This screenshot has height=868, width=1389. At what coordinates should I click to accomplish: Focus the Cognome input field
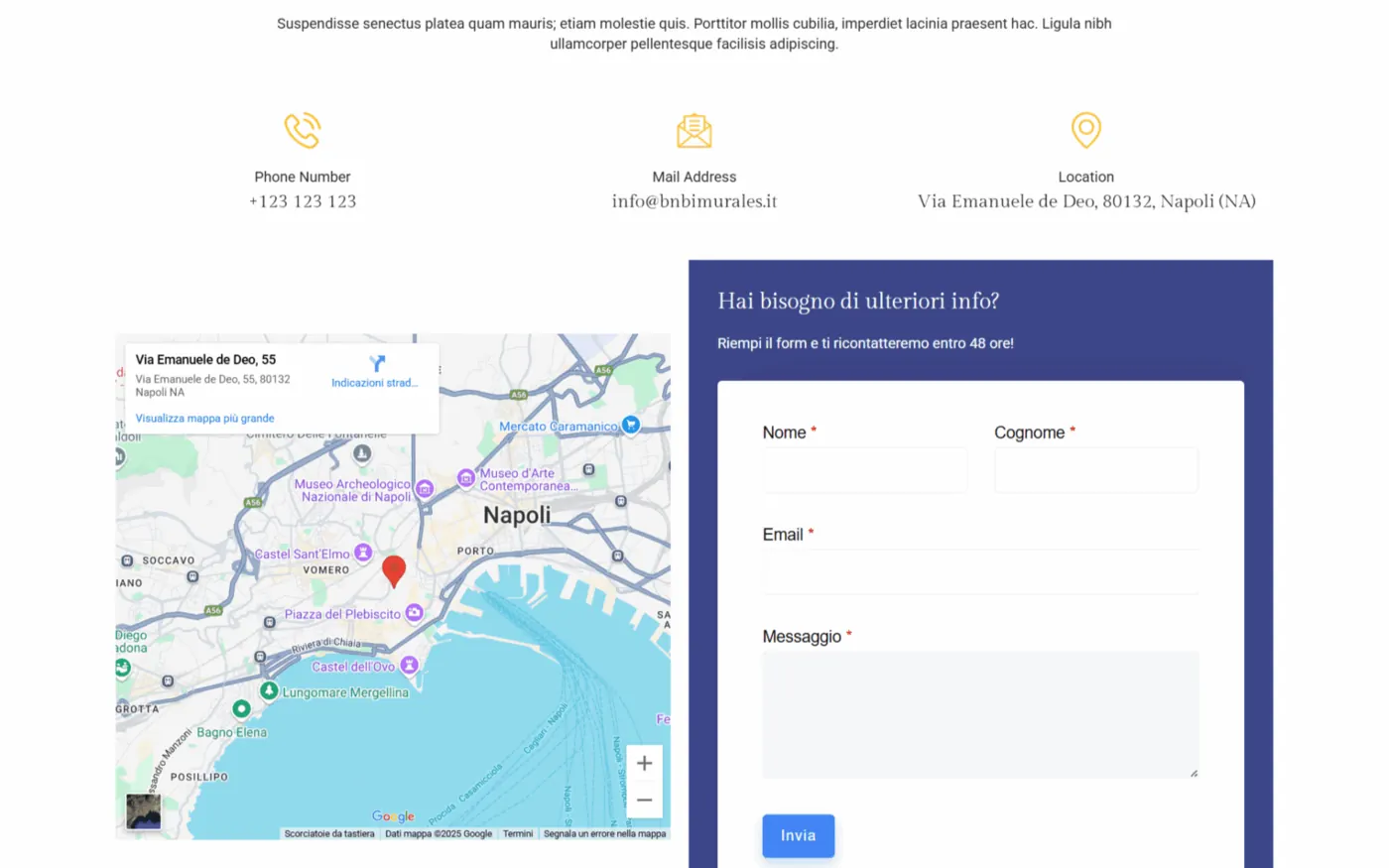(1096, 470)
